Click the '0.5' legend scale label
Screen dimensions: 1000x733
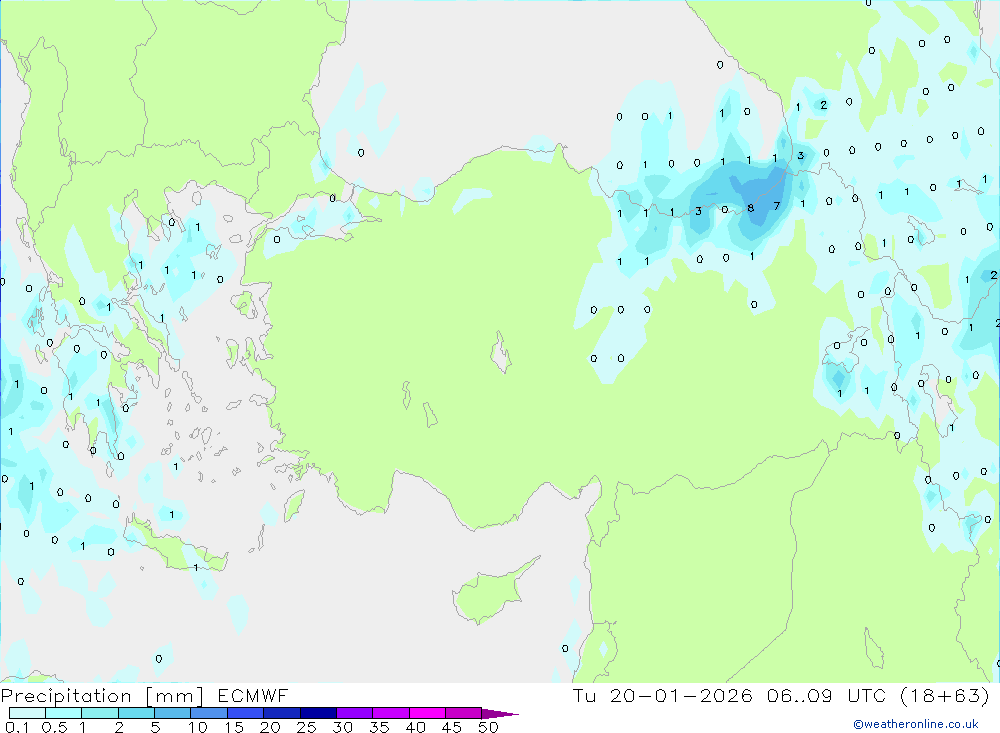(54, 727)
